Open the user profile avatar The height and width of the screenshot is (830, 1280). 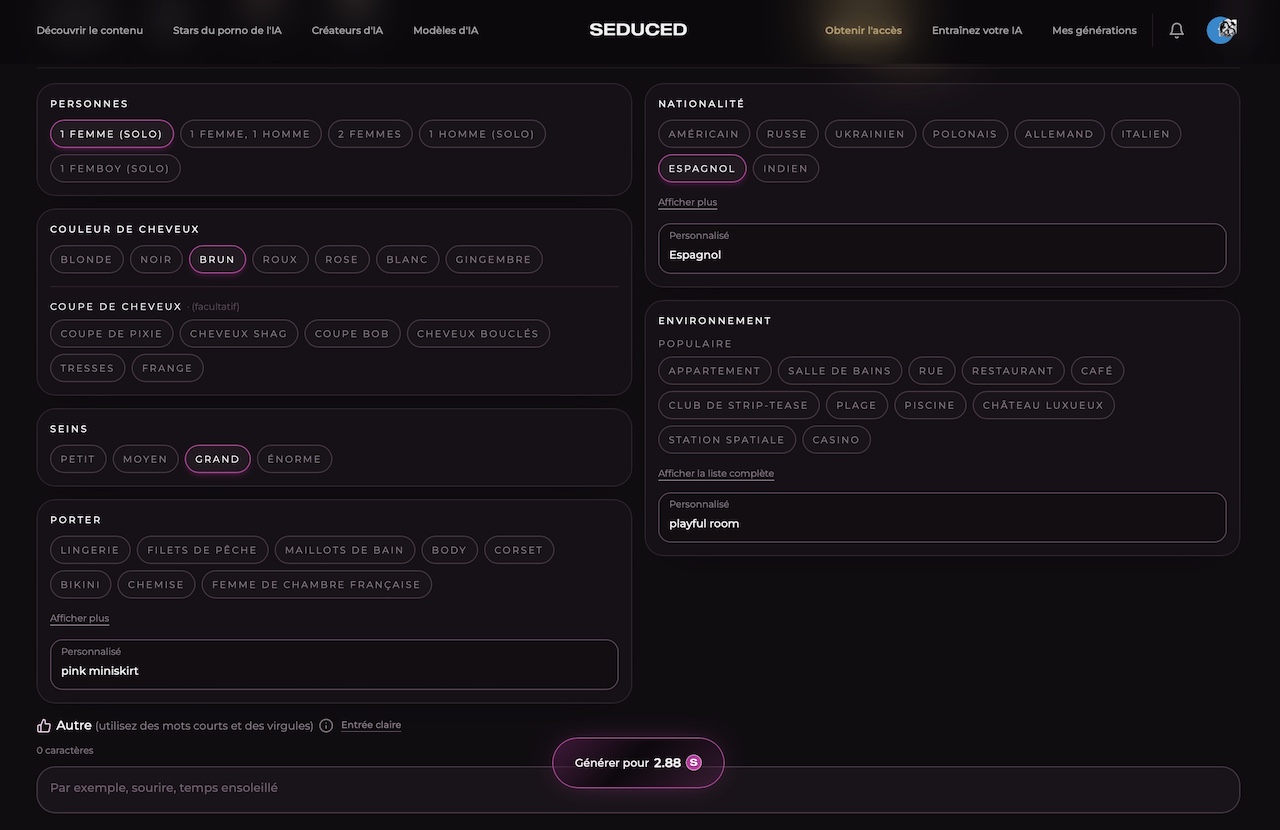pyautogui.click(x=1221, y=30)
